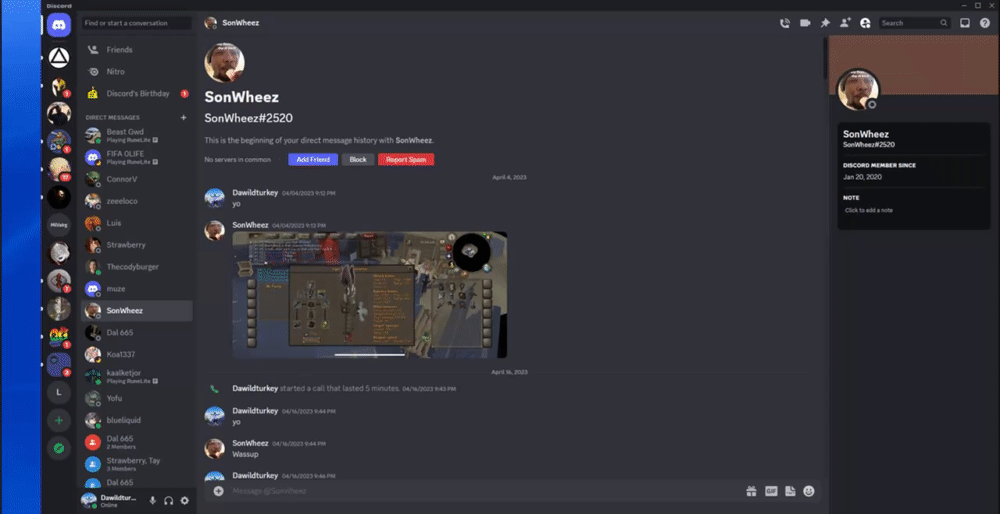Open the GIF picker
The width and height of the screenshot is (1000, 514).
coord(771,491)
